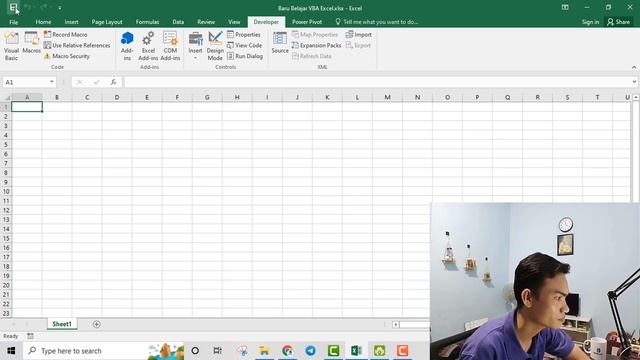640x360 pixels.
Task: Open Expansion Packs
Action: pos(317,45)
